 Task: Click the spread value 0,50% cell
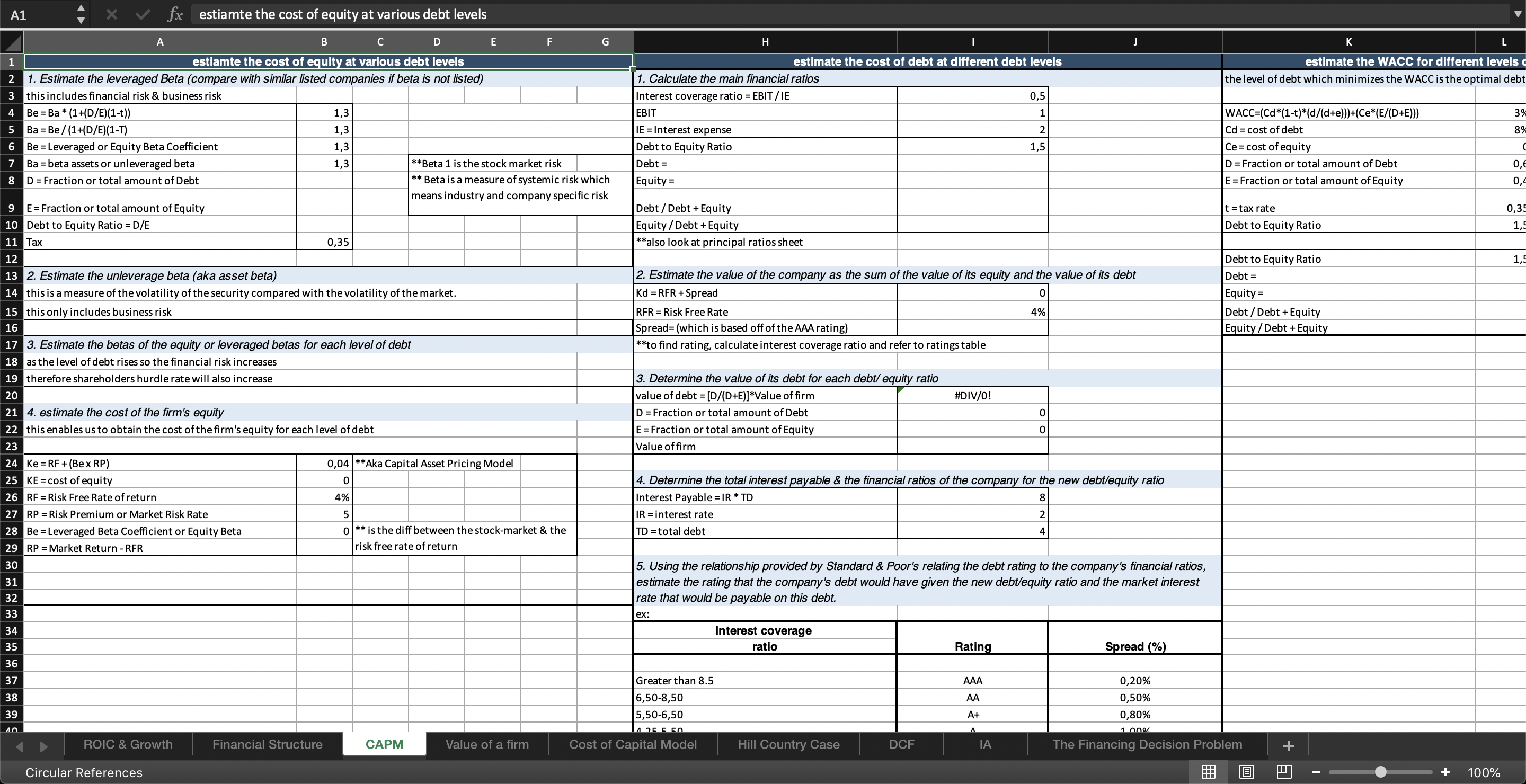tap(1135, 698)
